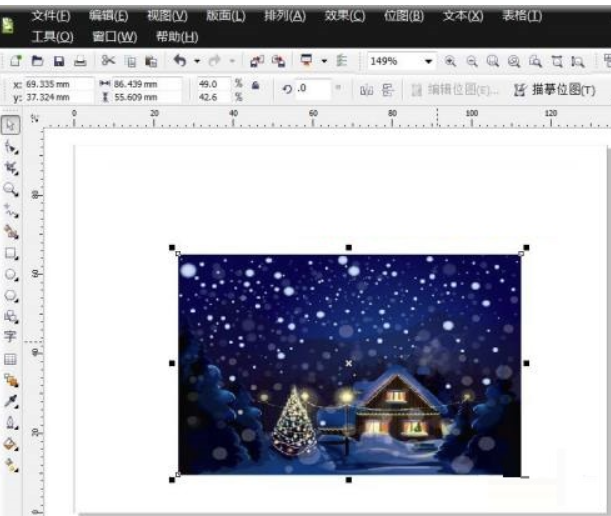Select the Outline pen tool
The height and width of the screenshot is (516, 611).
[11, 422]
